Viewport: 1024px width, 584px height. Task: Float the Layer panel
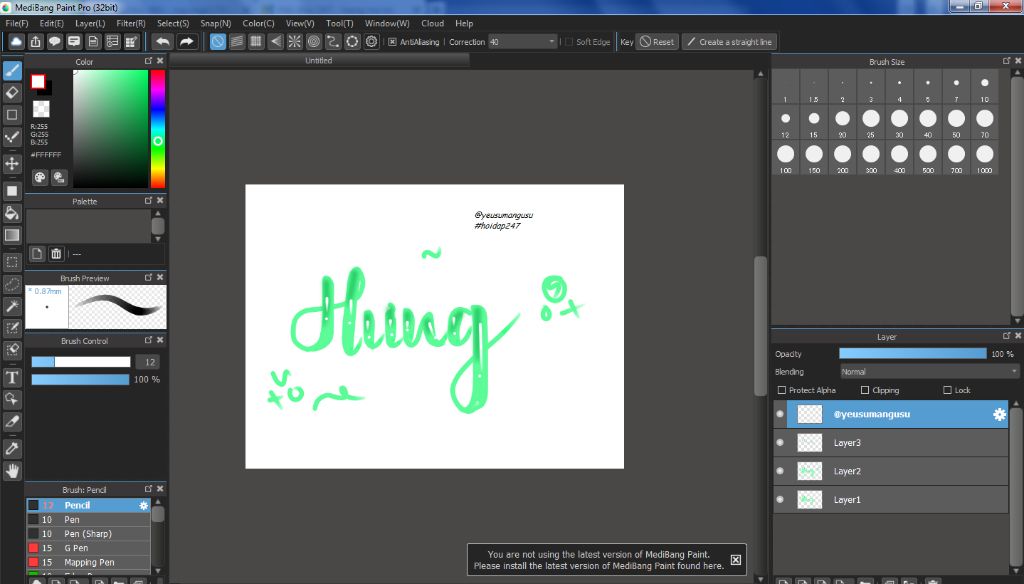[x=1006, y=336]
